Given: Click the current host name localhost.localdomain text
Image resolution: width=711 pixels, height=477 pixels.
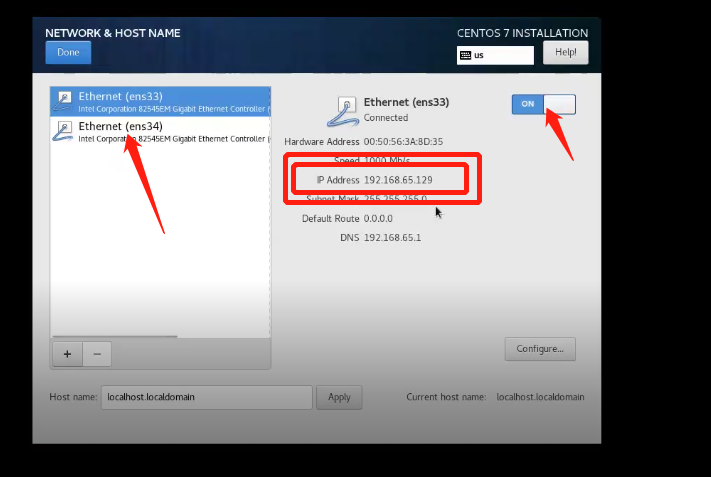Looking at the screenshot, I should point(540,397).
